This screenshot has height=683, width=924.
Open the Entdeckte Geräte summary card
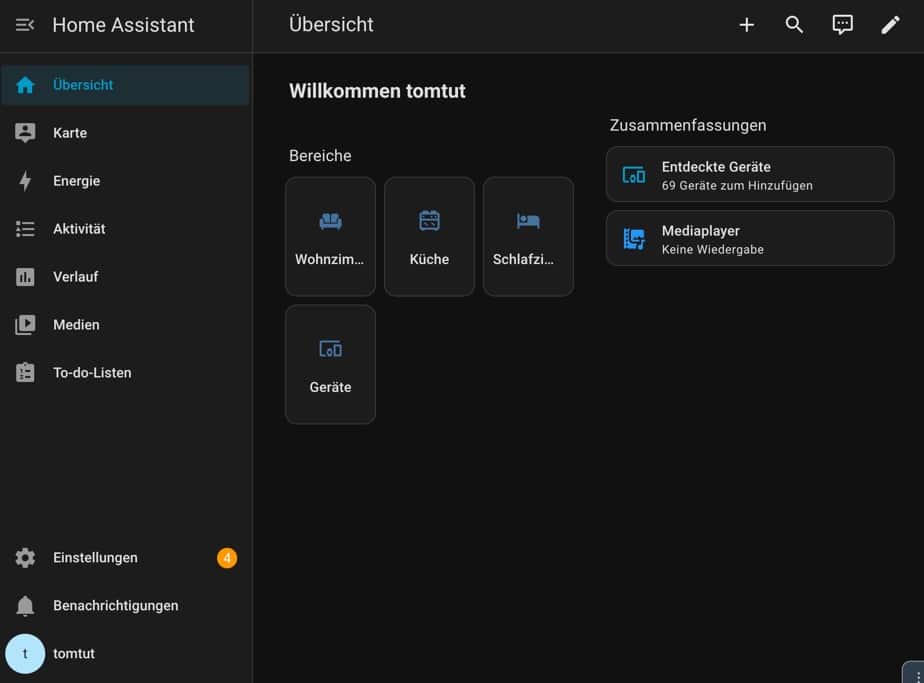[x=750, y=175]
